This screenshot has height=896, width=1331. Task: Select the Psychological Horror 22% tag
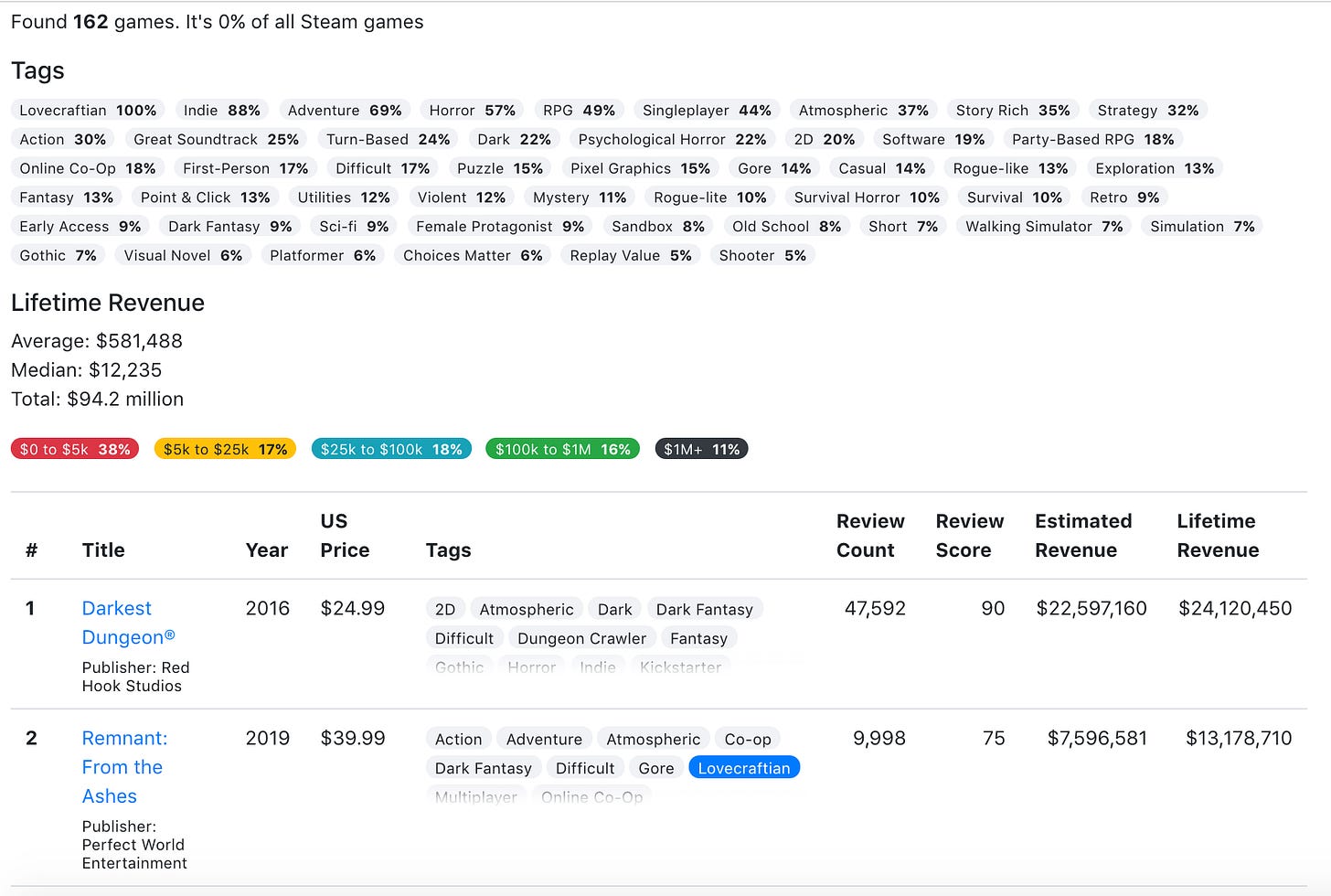[672, 140]
